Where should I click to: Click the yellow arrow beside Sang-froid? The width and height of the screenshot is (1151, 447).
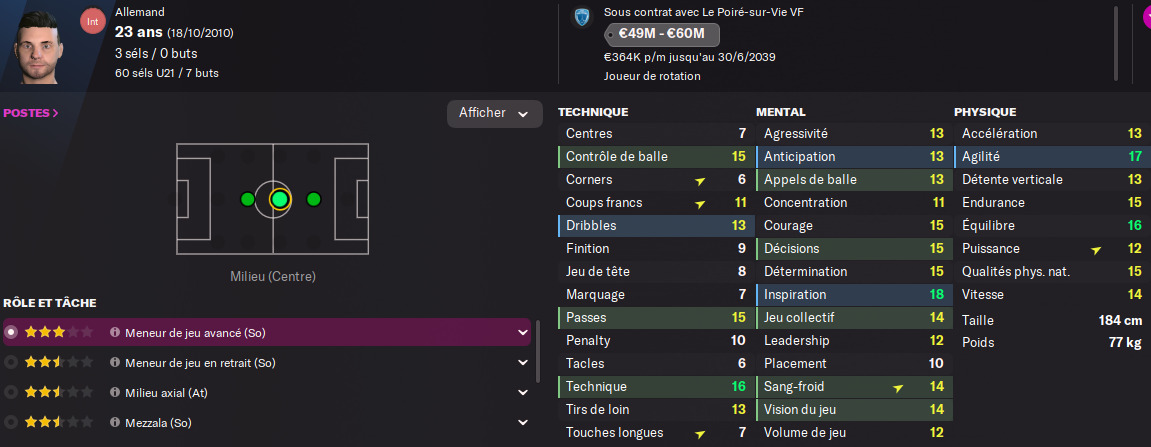(x=898, y=387)
